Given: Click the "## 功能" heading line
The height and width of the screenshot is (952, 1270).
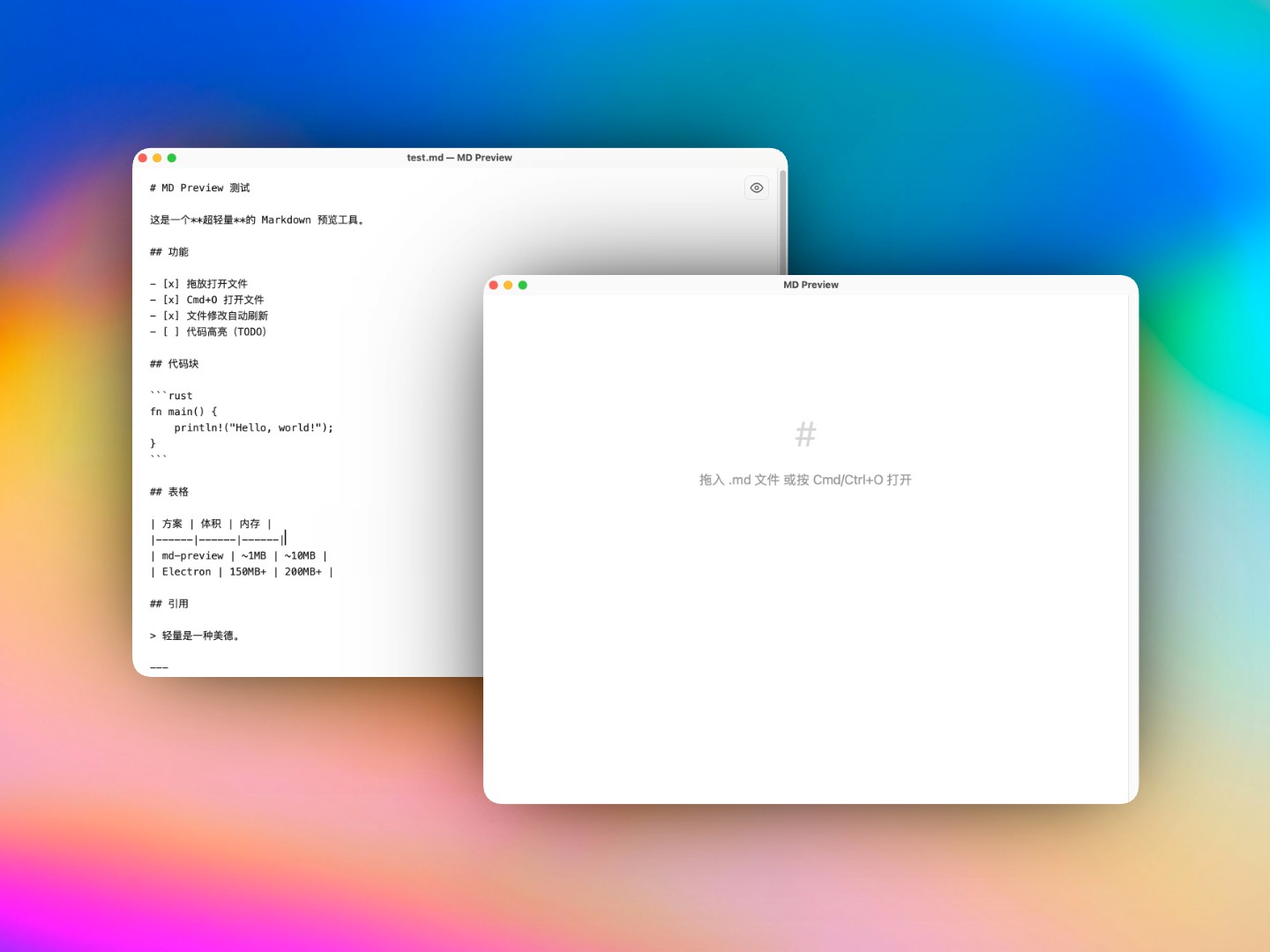Looking at the screenshot, I should pos(168,252).
